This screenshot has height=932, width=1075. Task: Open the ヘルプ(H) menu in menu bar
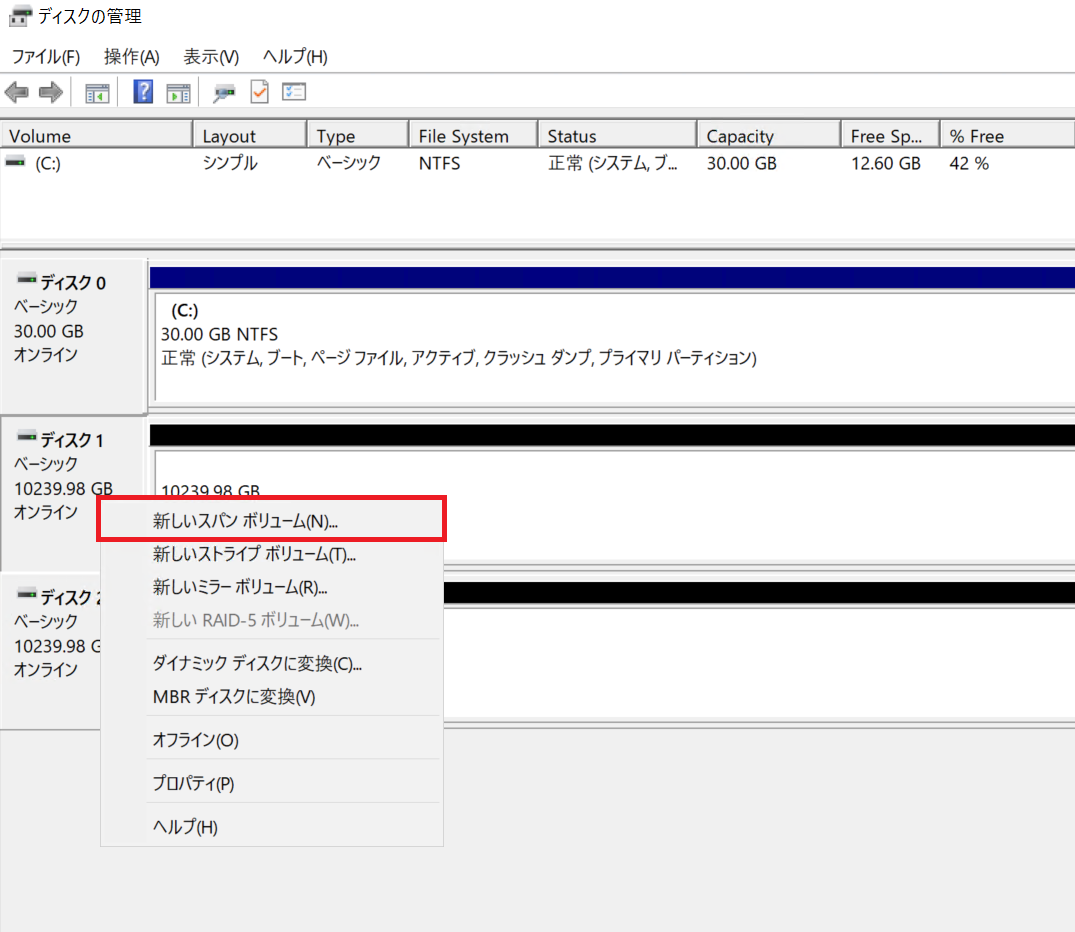tap(295, 56)
